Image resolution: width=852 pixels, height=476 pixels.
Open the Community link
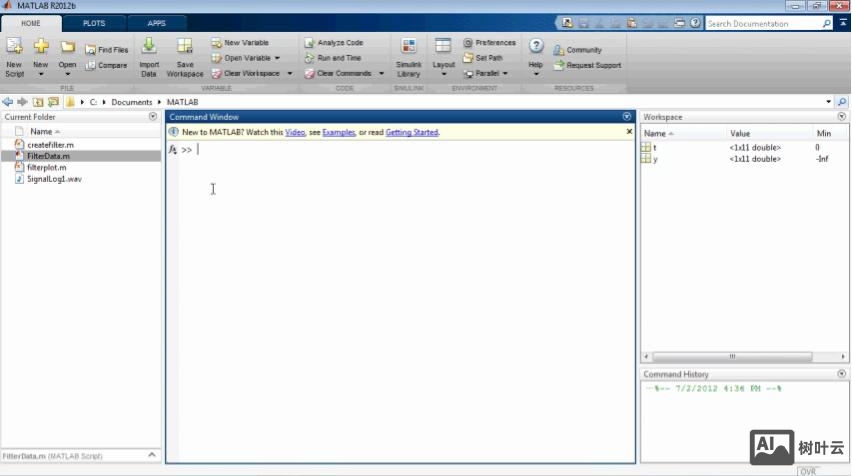[578, 50]
